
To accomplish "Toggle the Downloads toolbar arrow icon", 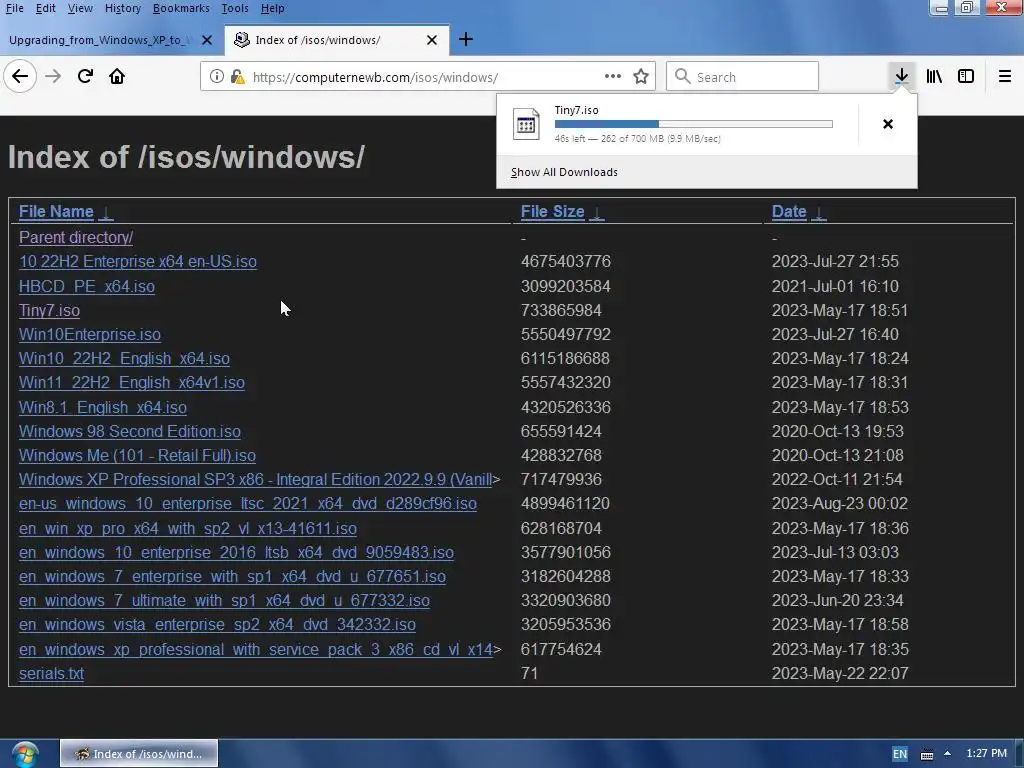I will tap(901, 76).
